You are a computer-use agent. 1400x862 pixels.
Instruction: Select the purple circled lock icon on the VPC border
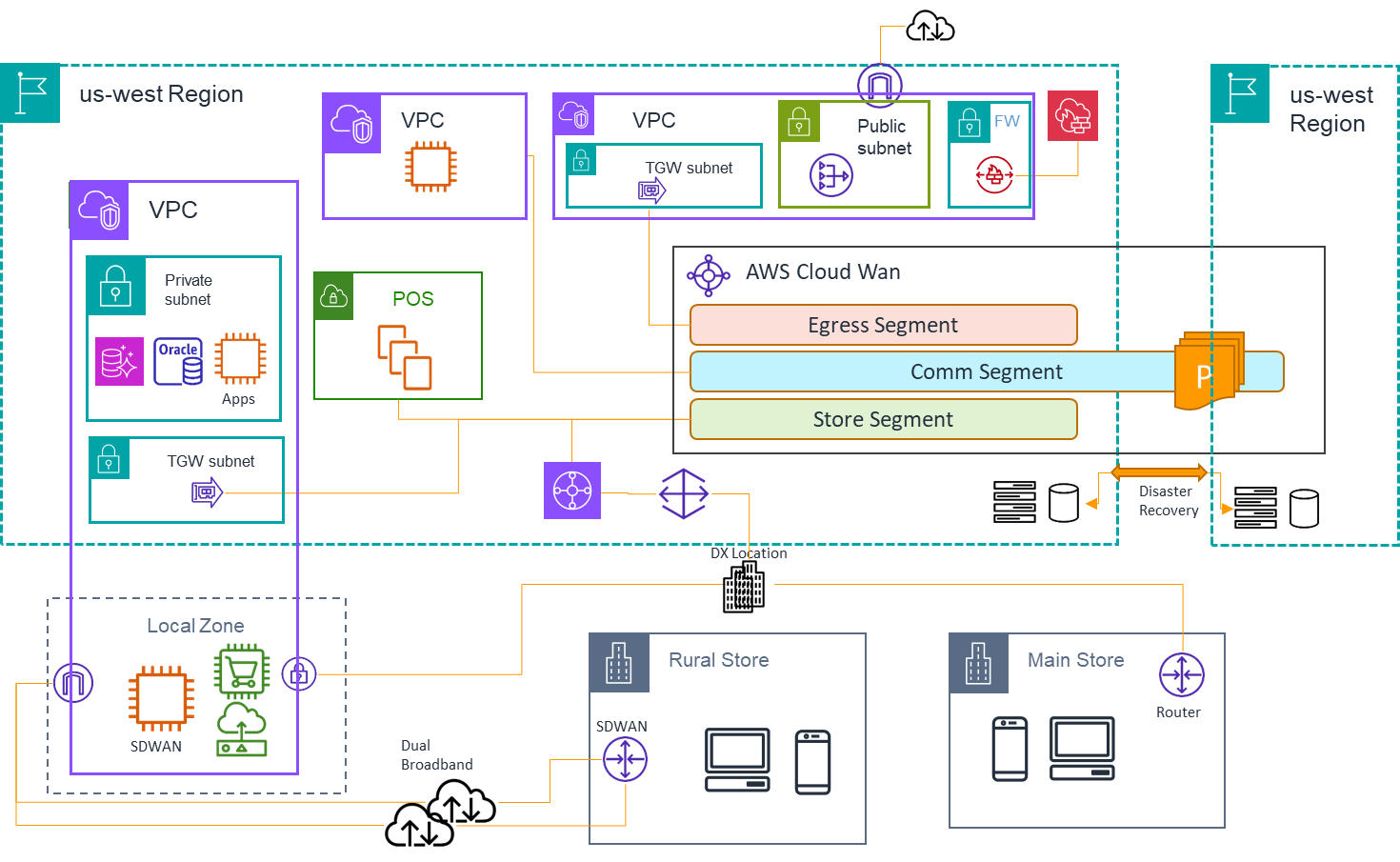[x=299, y=673]
